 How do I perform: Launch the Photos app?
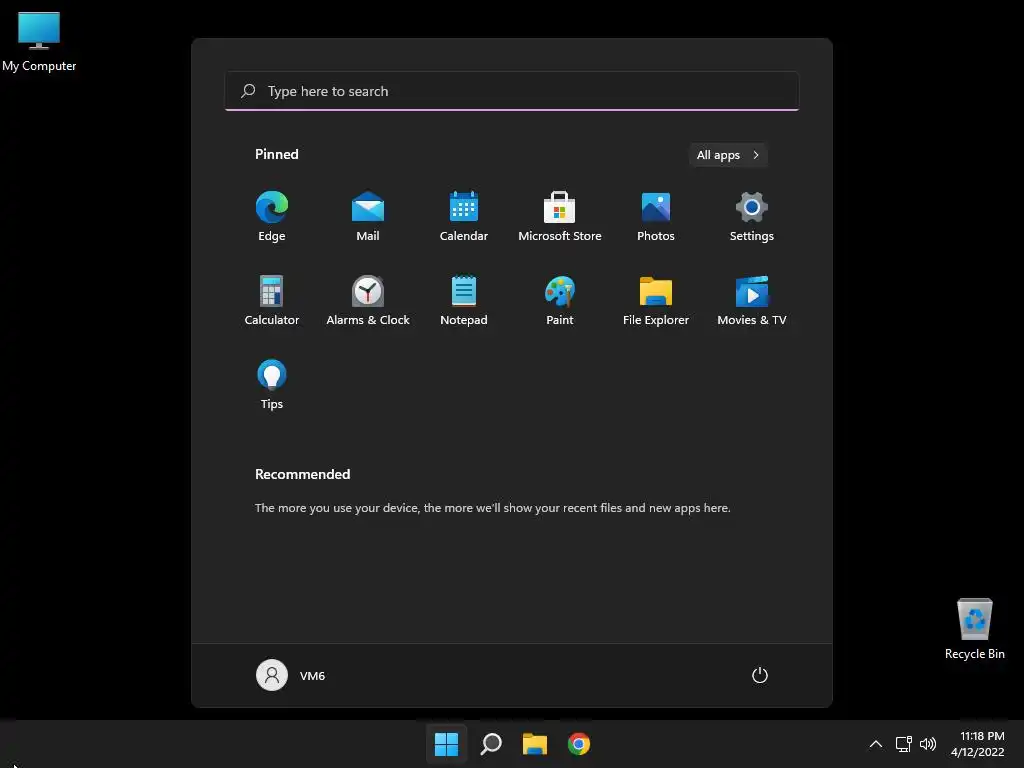[x=656, y=216]
